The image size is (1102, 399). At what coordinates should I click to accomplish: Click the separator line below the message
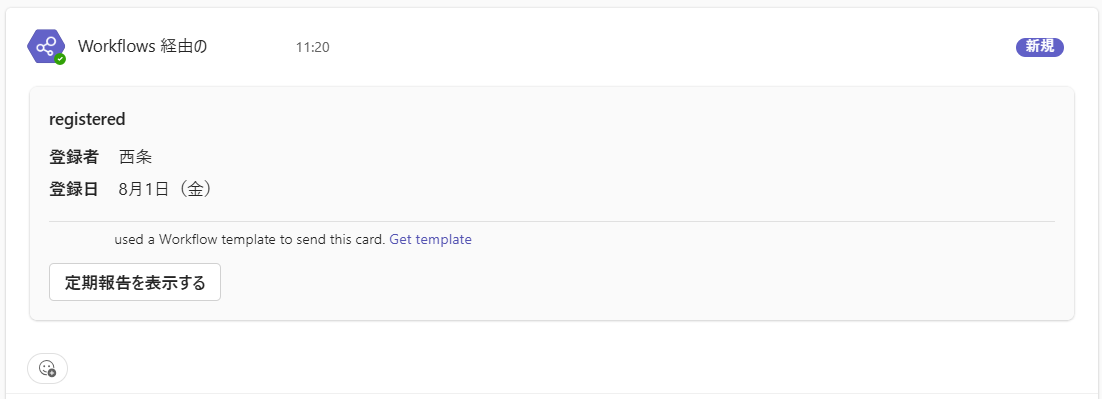point(551,393)
